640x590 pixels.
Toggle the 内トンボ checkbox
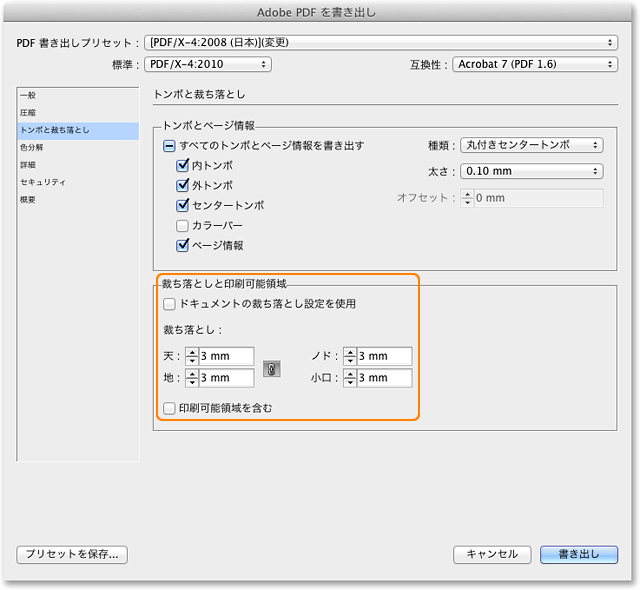[183, 165]
